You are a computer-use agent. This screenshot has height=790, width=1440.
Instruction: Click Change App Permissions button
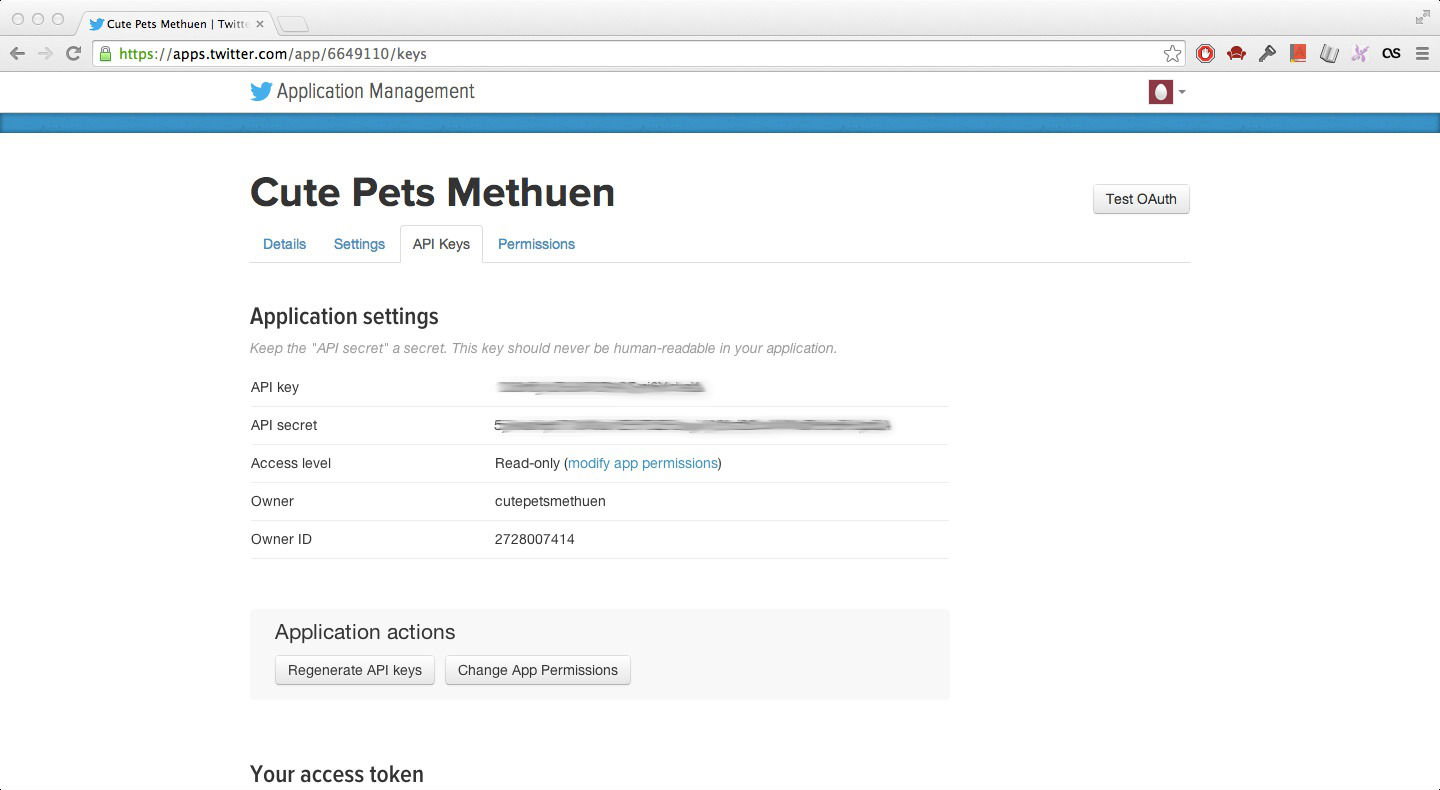coord(538,670)
